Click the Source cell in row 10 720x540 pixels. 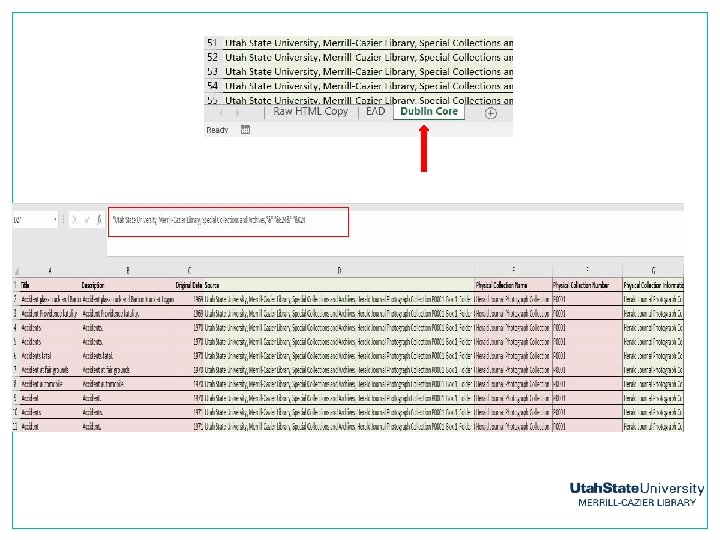[339, 412]
